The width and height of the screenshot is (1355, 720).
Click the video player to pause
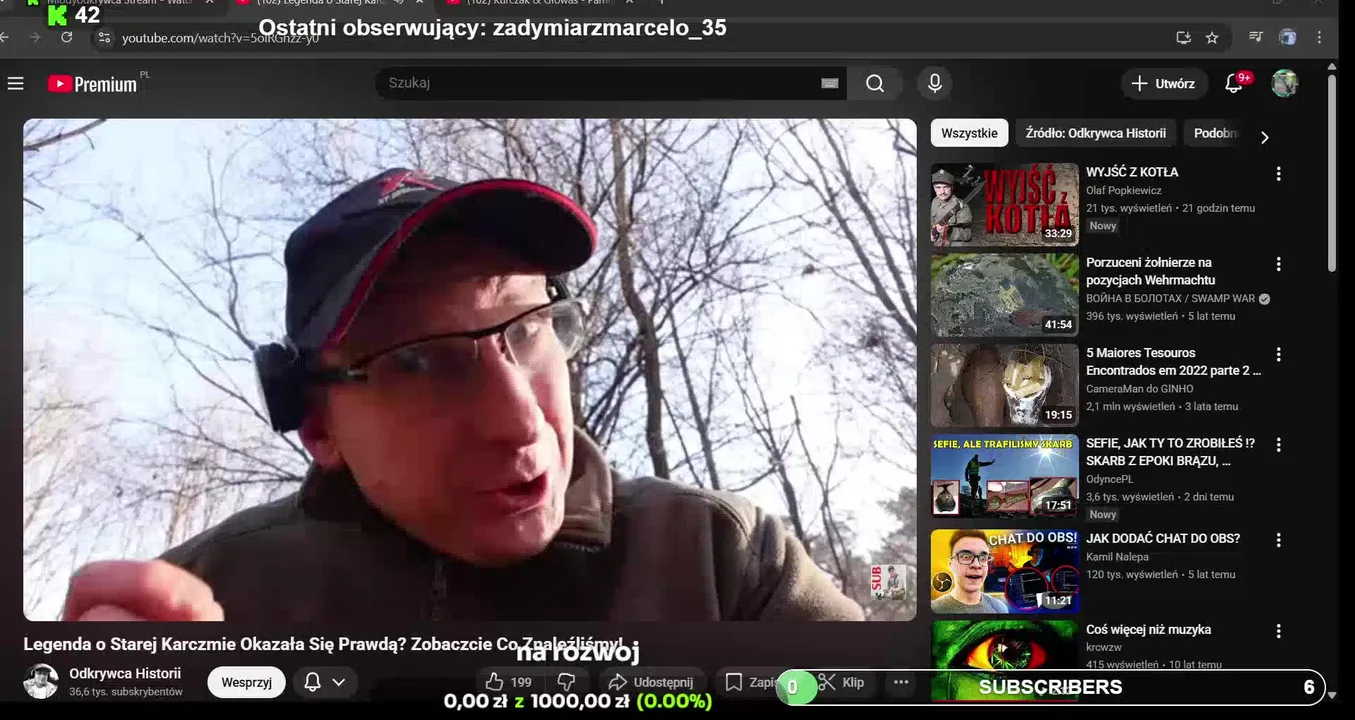click(470, 370)
